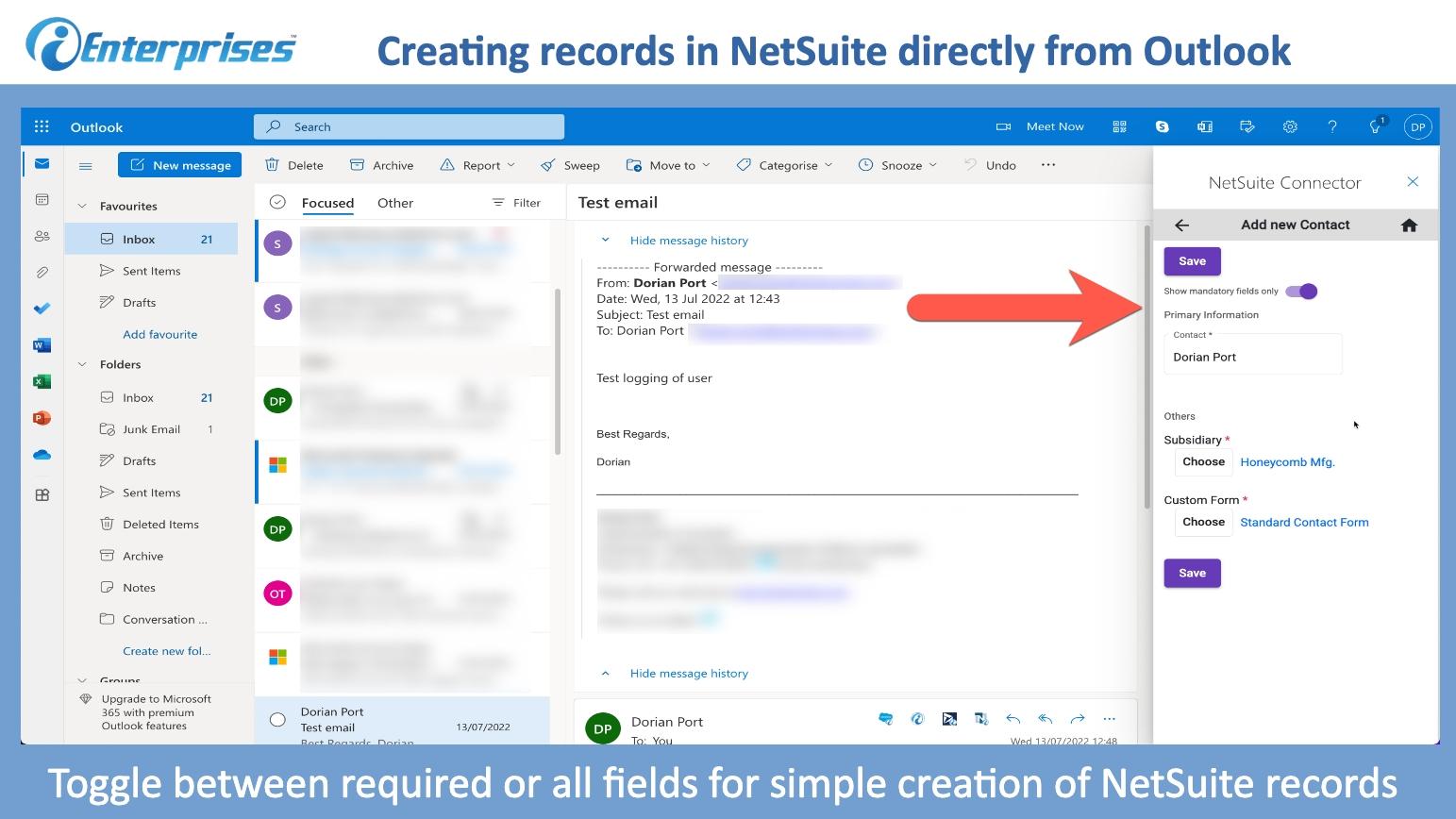Image resolution: width=1456 pixels, height=819 pixels.
Task: Go back using NetSuite Connector arrow
Action: [1181, 225]
